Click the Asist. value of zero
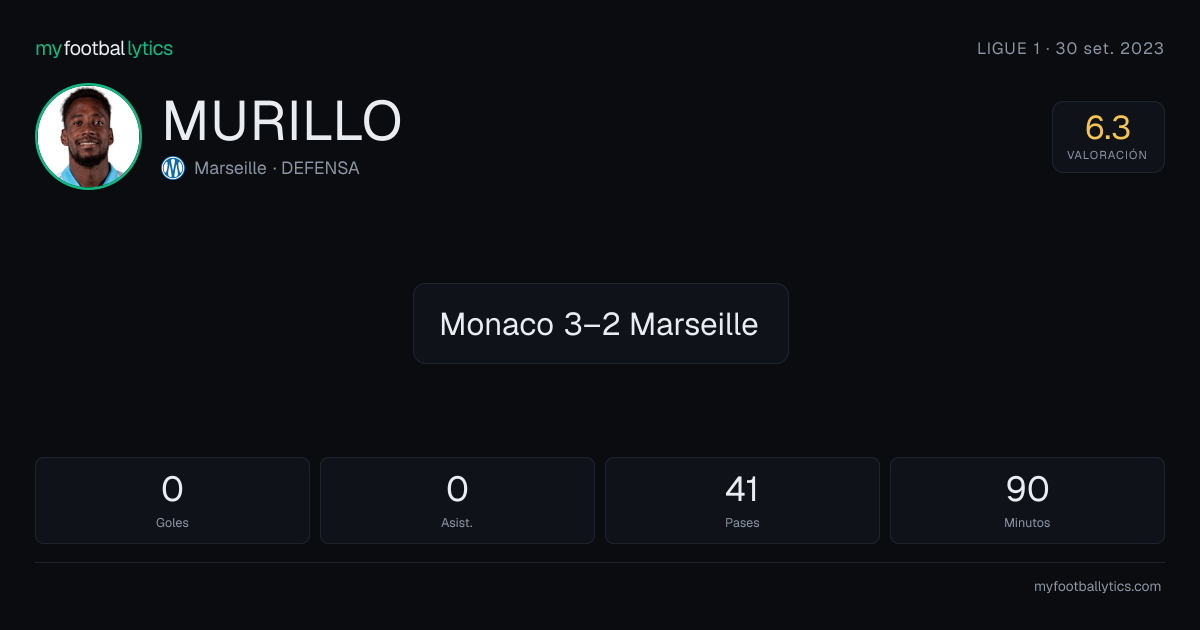 (x=457, y=489)
